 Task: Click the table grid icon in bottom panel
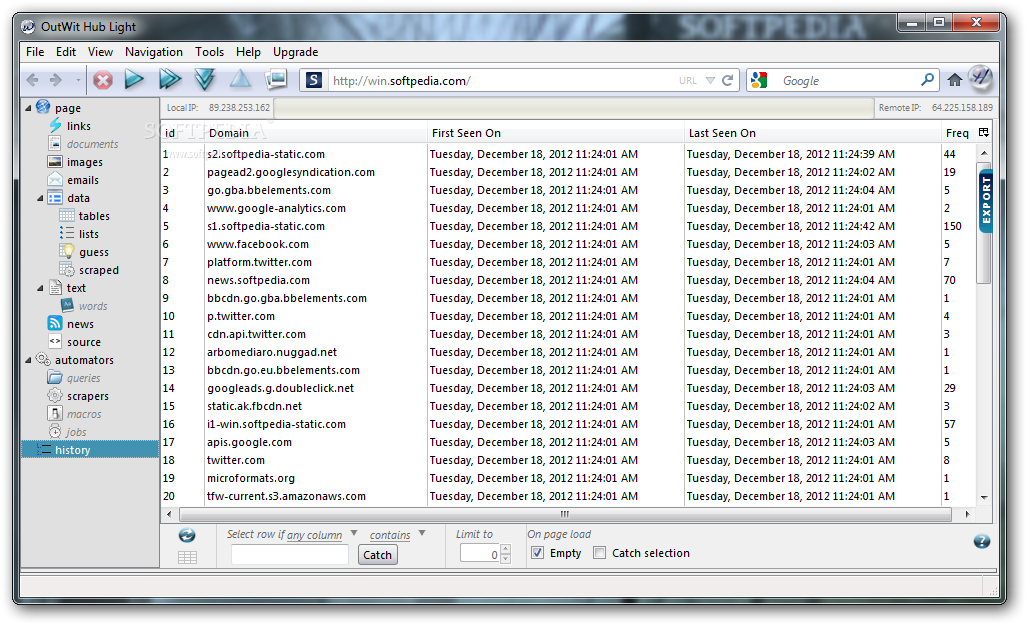pos(187,558)
